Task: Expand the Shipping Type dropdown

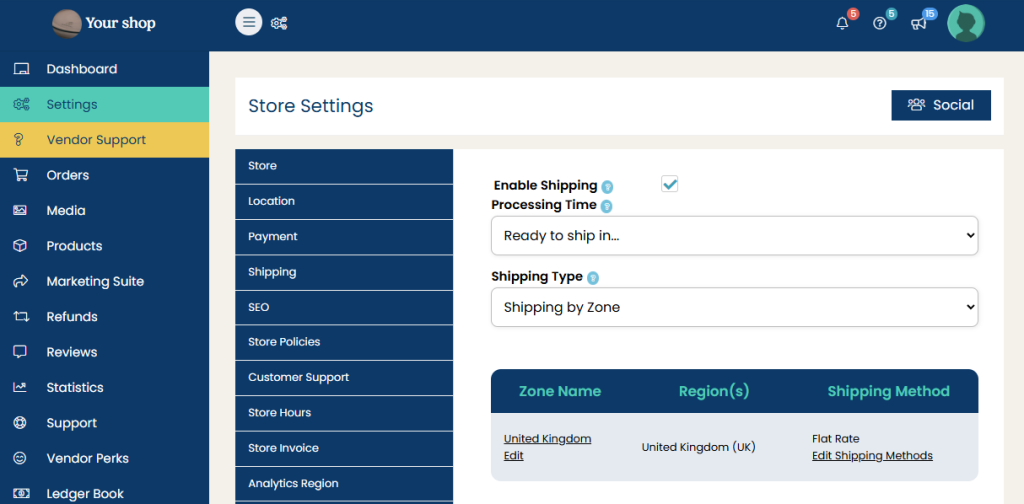Action: tap(734, 308)
